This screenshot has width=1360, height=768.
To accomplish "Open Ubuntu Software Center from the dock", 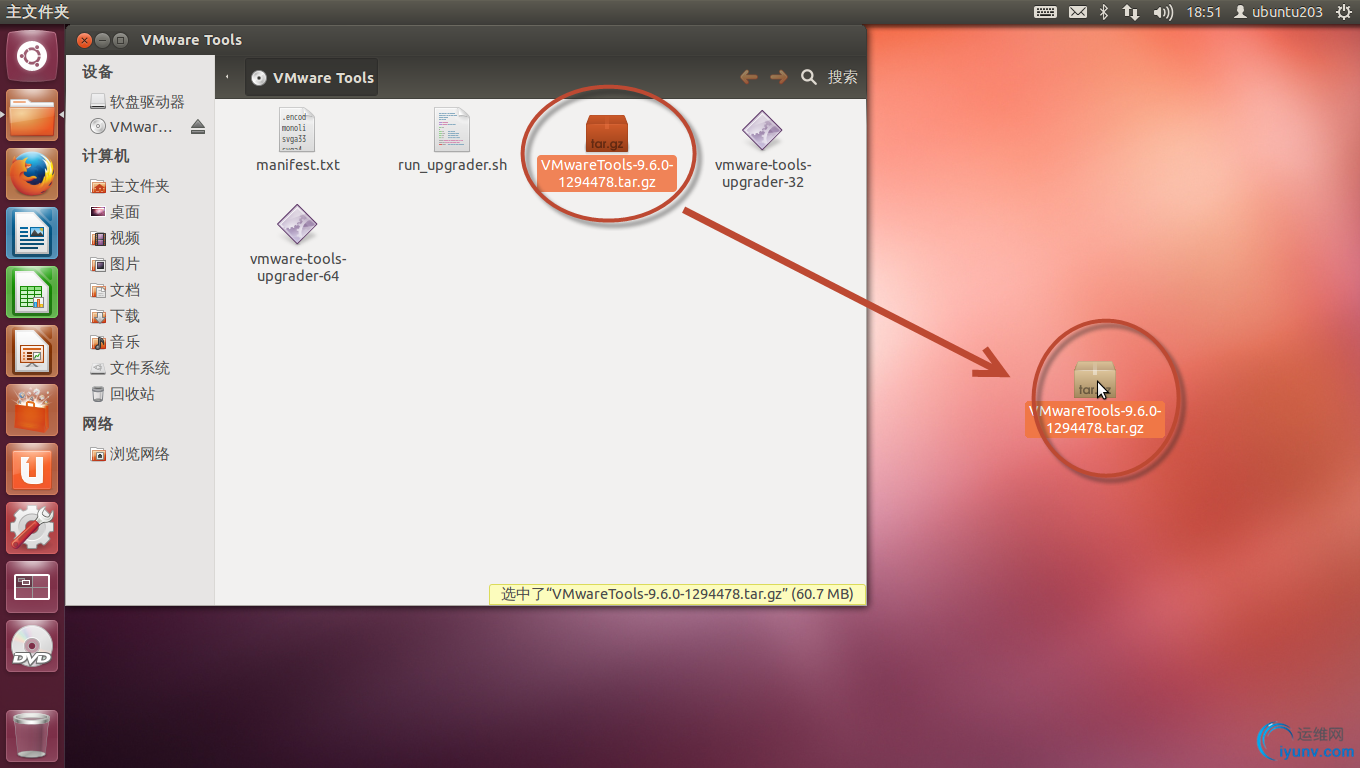I will click(x=32, y=410).
